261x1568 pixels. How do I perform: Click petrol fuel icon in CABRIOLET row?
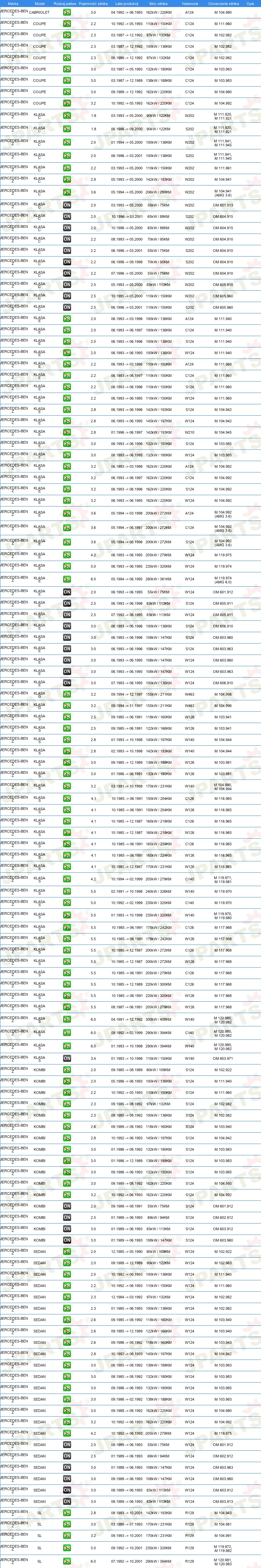67,12
